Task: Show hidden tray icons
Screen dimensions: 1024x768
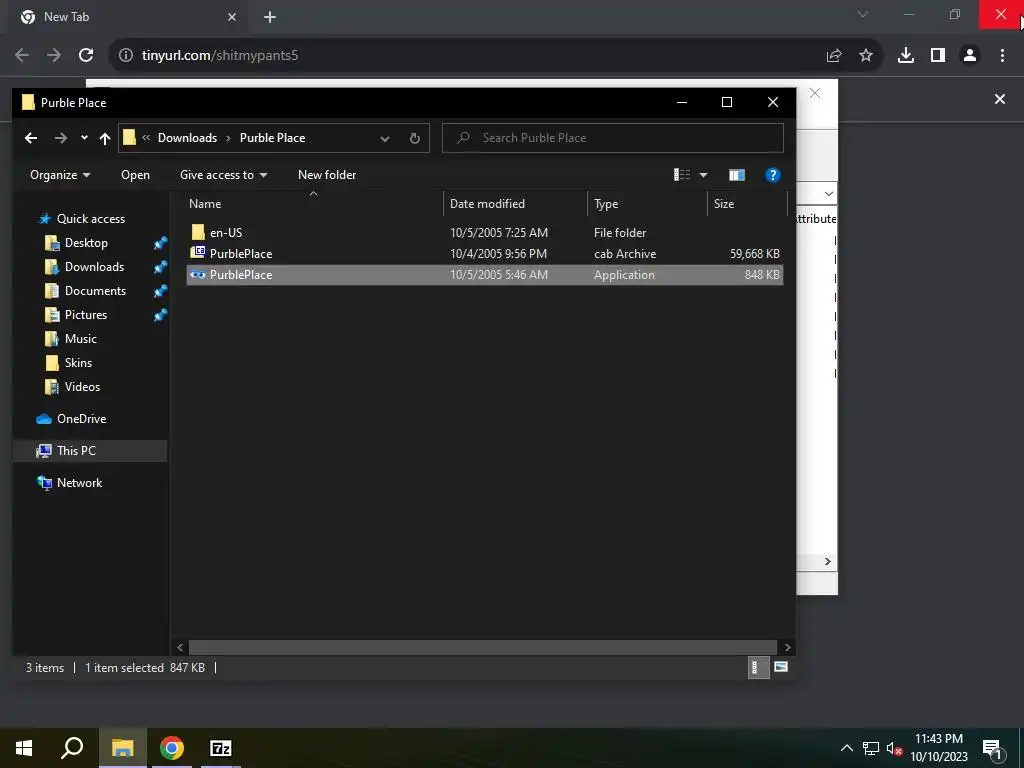Action: coord(846,748)
